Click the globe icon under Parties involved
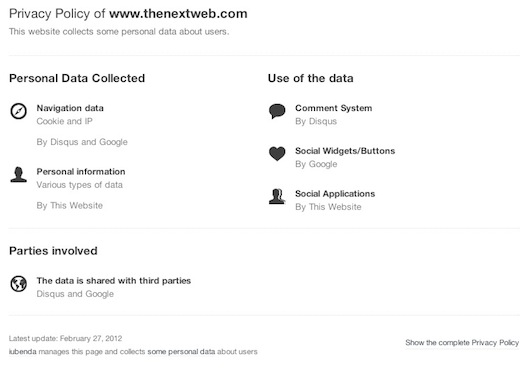Screen dimensions: 520x368 point(18,284)
